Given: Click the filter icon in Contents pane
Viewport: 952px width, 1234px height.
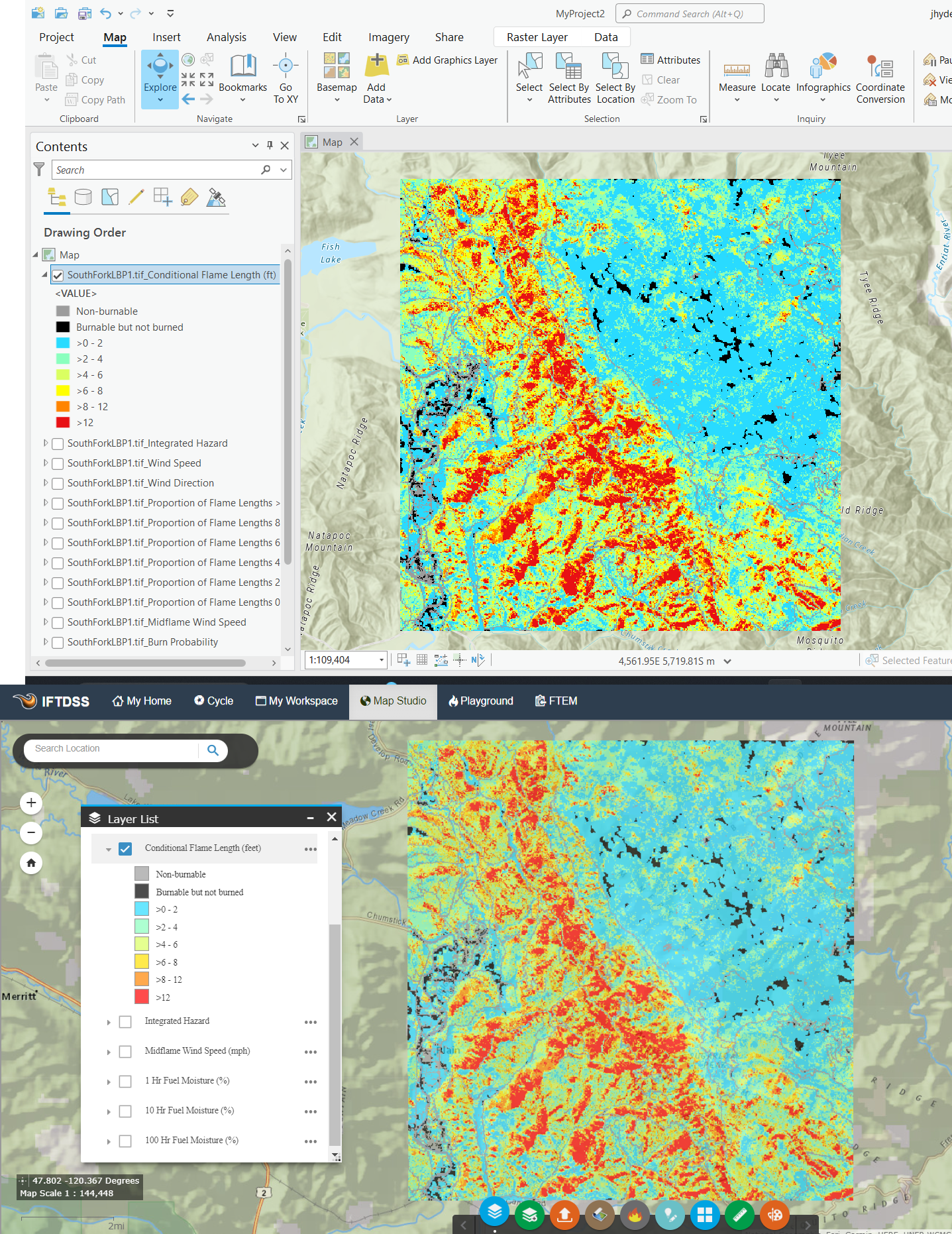Looking at the screenshot, I should [x=40, y=170].
